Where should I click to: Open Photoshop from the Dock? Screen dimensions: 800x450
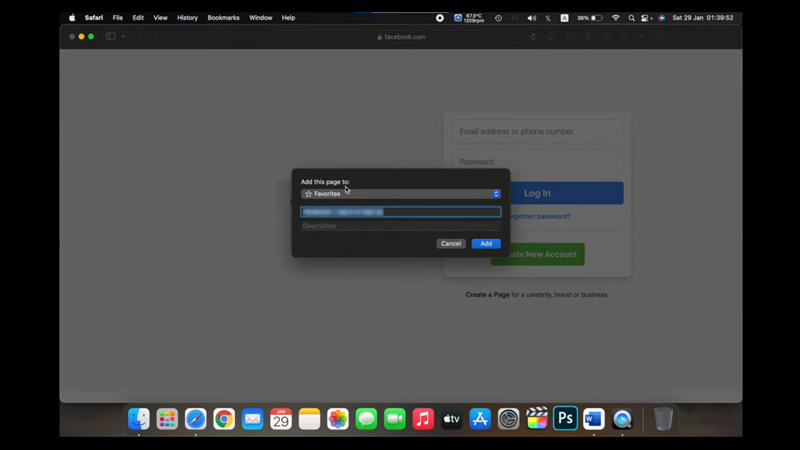pos(565,419)
